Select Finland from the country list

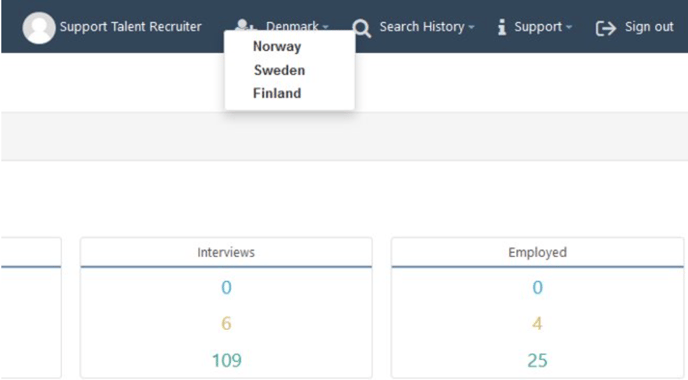pos(277,93)
